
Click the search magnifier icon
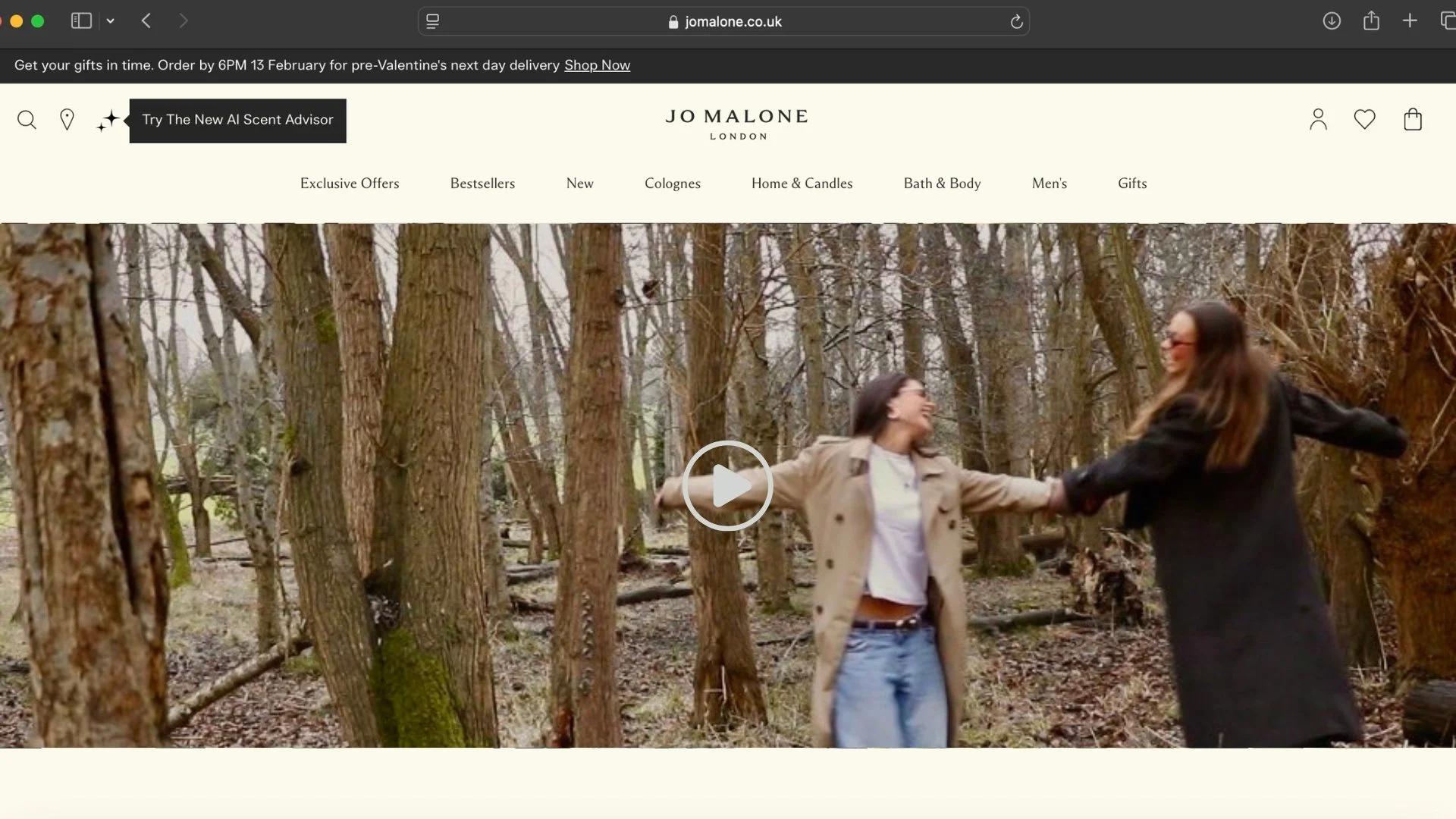(x=27, y=120)
